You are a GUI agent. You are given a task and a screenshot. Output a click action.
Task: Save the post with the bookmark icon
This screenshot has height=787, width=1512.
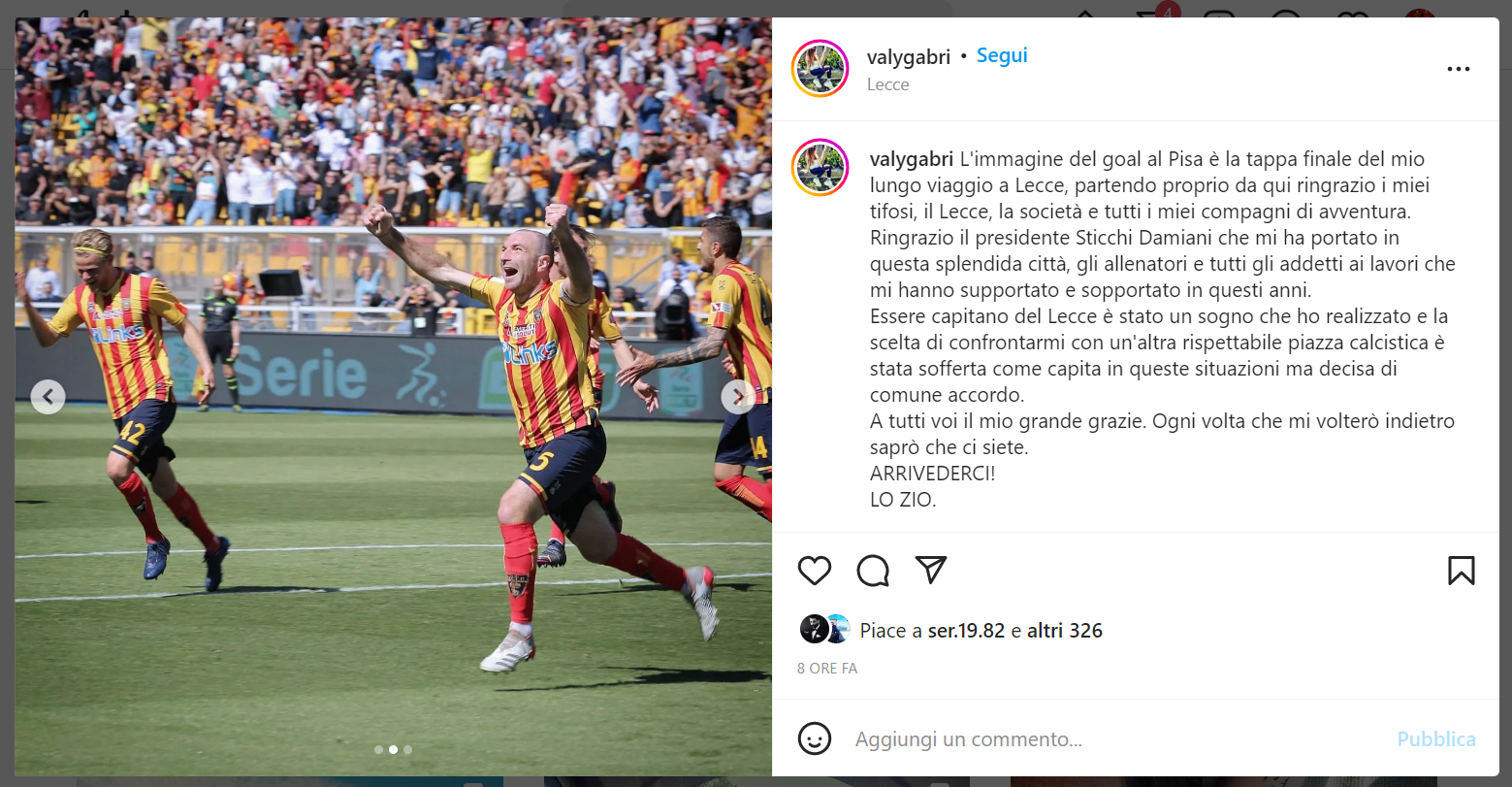pyautogui.click(x=1461, y=571)
